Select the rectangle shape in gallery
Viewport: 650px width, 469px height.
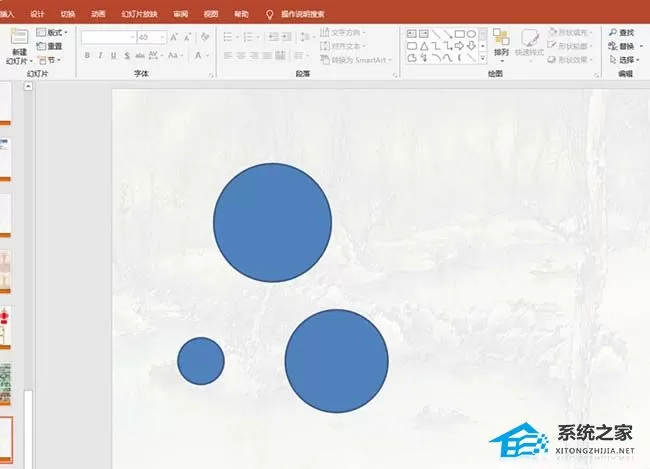[x=460, y=34]
